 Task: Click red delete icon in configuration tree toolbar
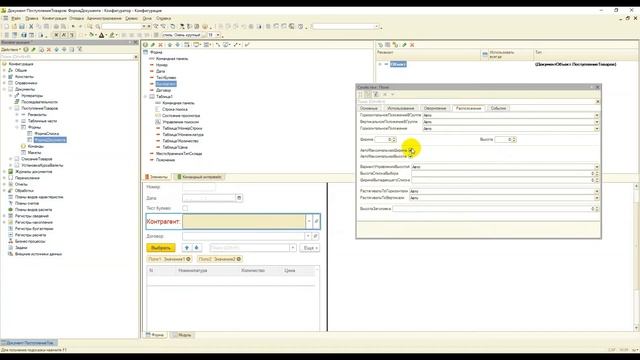click(49, 49)
